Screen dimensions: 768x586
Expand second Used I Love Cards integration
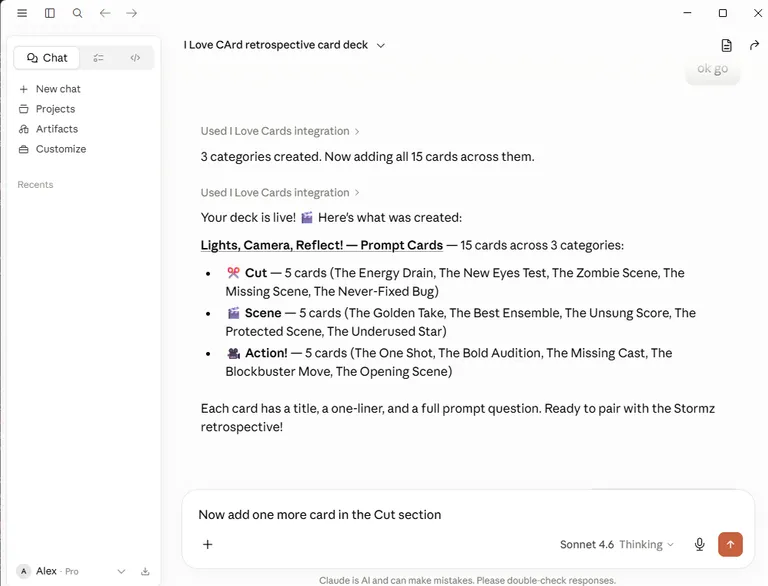(280, 193)
